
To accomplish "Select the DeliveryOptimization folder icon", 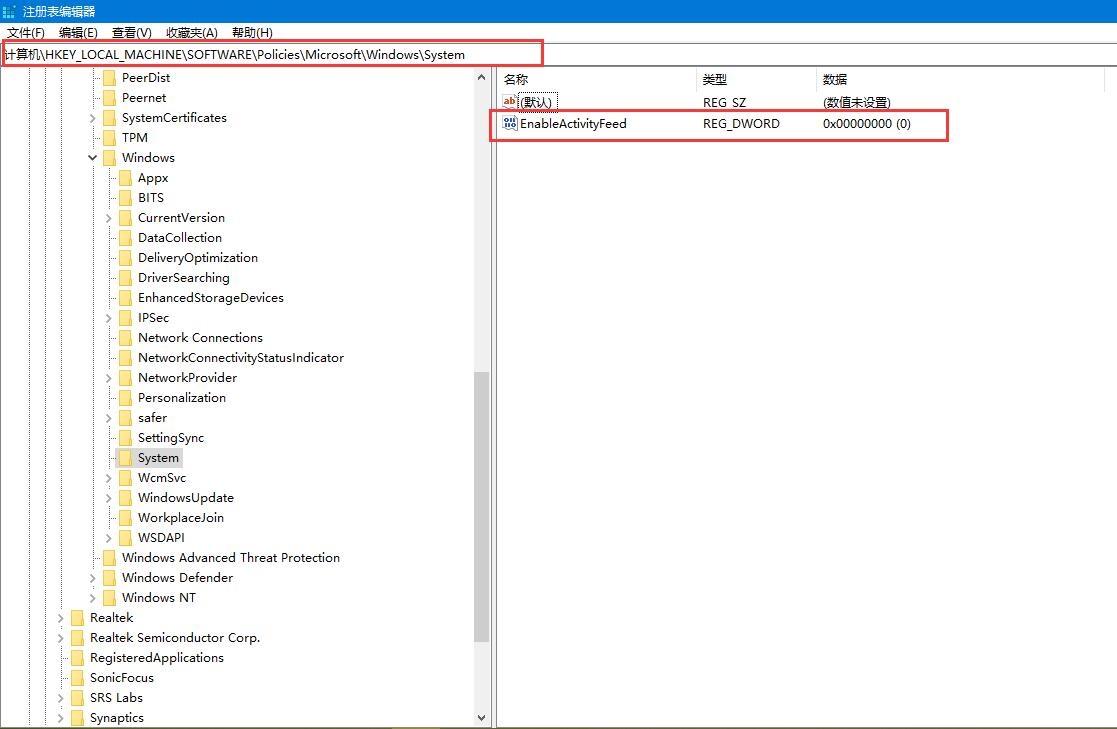I will pyautogui.click(x=125, y=257).
